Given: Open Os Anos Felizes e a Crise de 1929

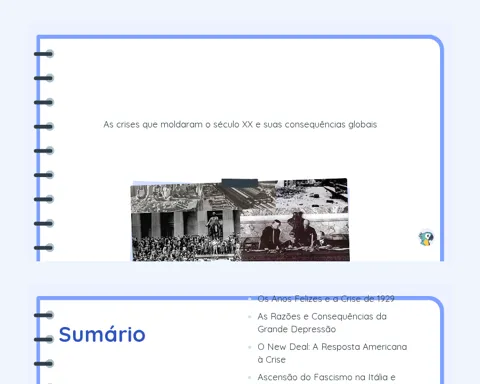Looking at the screenshot, I should pyautogui.click(x=326, y=299).
